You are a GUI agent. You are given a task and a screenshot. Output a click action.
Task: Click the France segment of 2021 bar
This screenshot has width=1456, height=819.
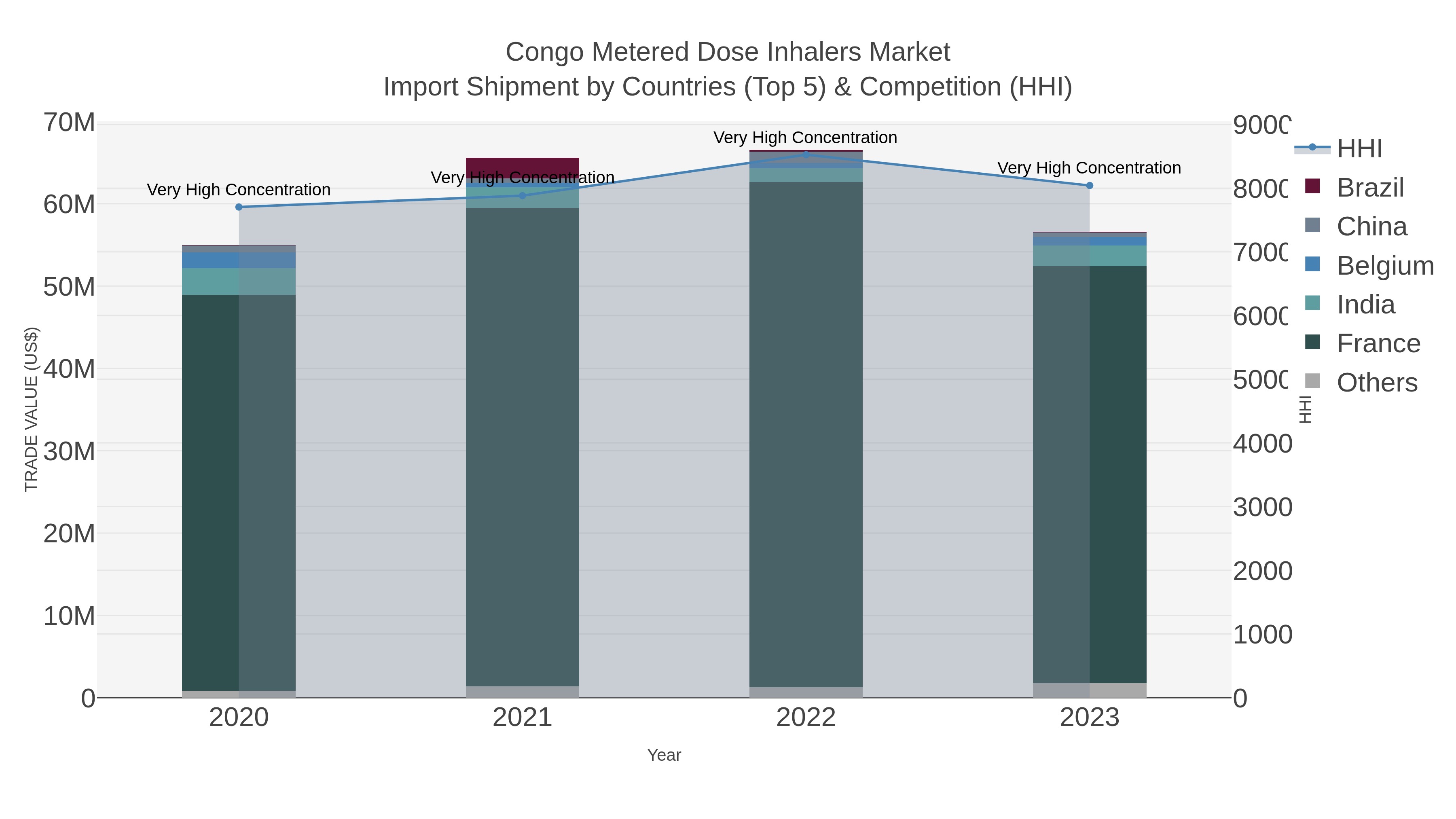[522, 447]
